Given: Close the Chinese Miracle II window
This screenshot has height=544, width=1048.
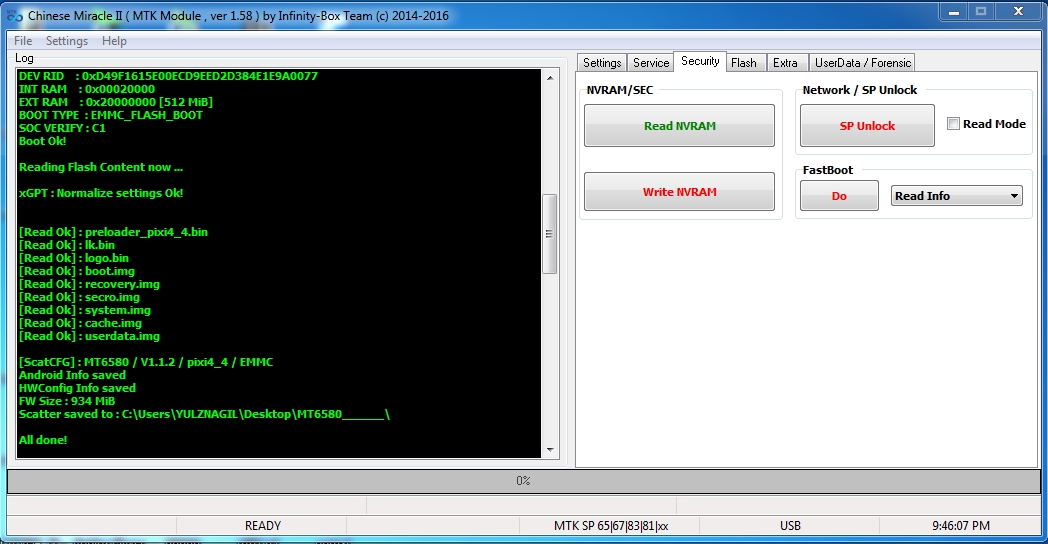Looking at the screenshot, I should click(x=1018, y=12).
